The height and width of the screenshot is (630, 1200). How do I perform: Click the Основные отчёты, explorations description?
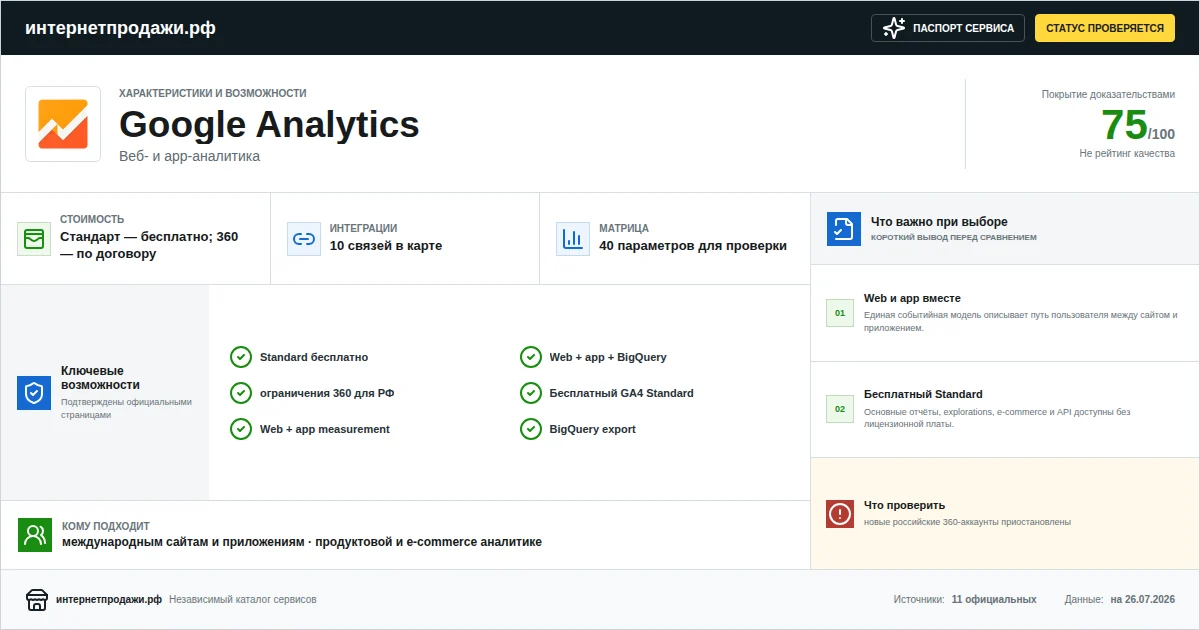tap(997, 417)
